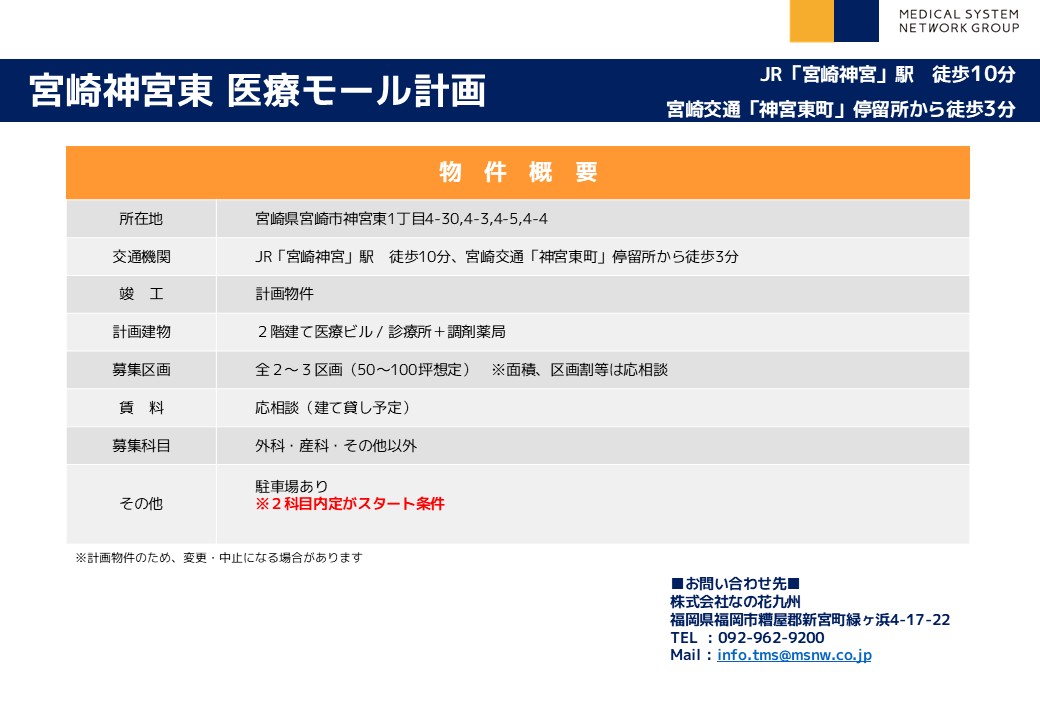Click the 計画建物 row label
This screenshot has width=1040, height=720.
141,332
